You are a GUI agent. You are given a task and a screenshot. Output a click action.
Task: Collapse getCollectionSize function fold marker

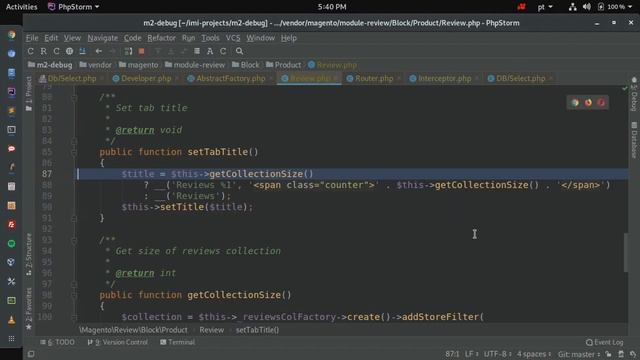[x=74, y=295]
